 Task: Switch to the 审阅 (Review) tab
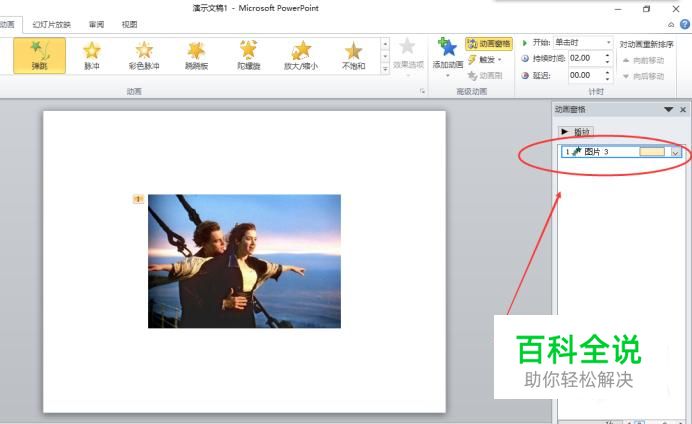[x=96, y=25]
